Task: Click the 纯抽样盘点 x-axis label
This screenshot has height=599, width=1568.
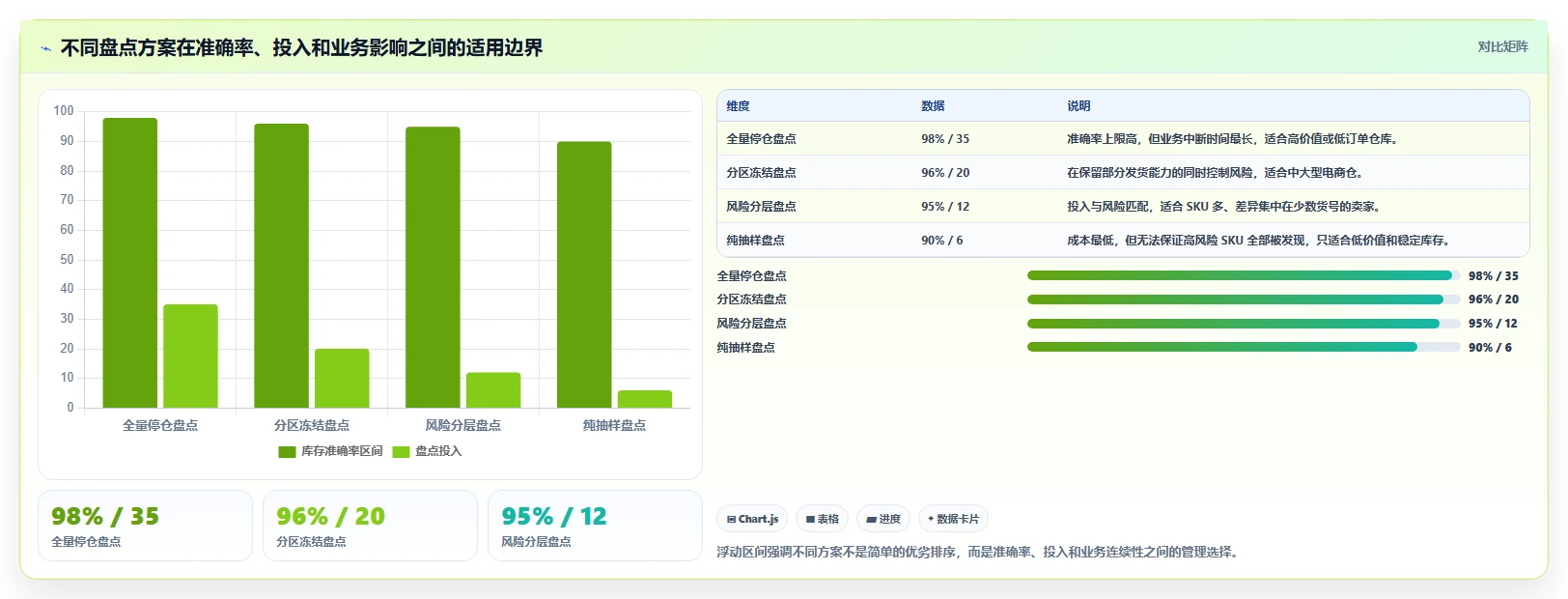Action: click(x=614, y=425)
